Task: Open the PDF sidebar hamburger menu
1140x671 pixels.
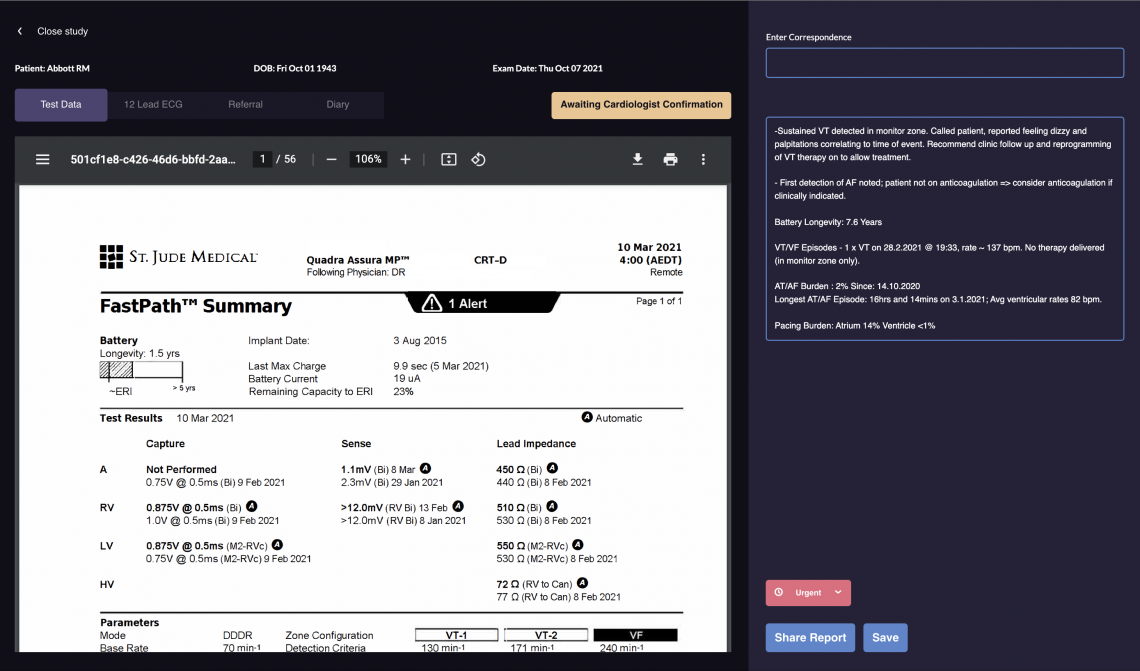Action: [x=43, y=159]
